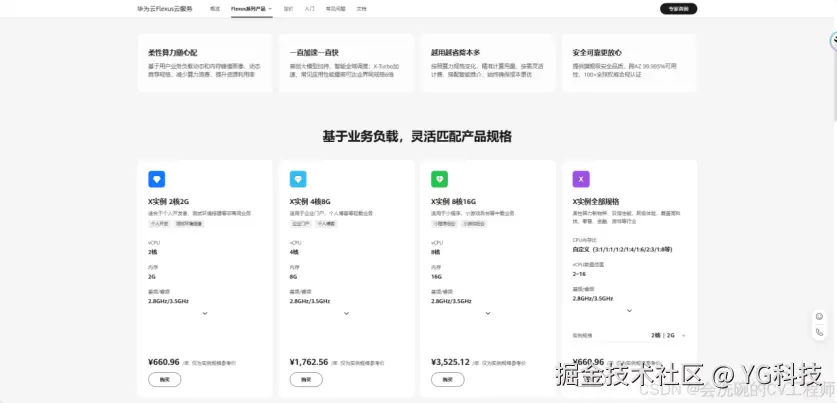
Task: Click the 2~16 vCPU数量范围 value
Action: click(579, 274)
